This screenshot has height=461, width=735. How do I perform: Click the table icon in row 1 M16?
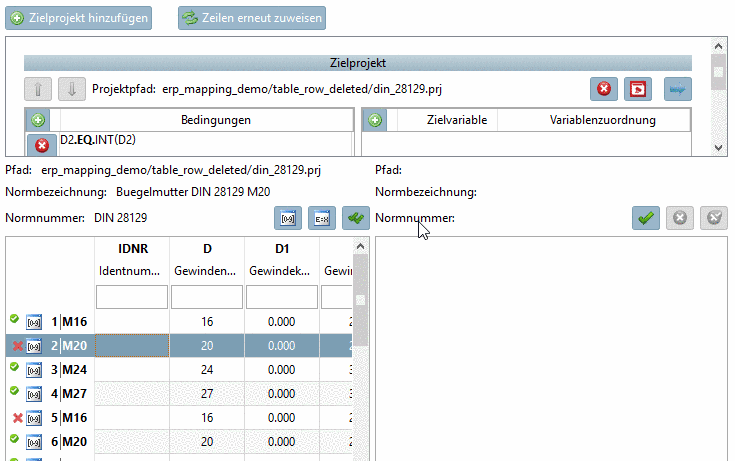(x=34, y=322)
